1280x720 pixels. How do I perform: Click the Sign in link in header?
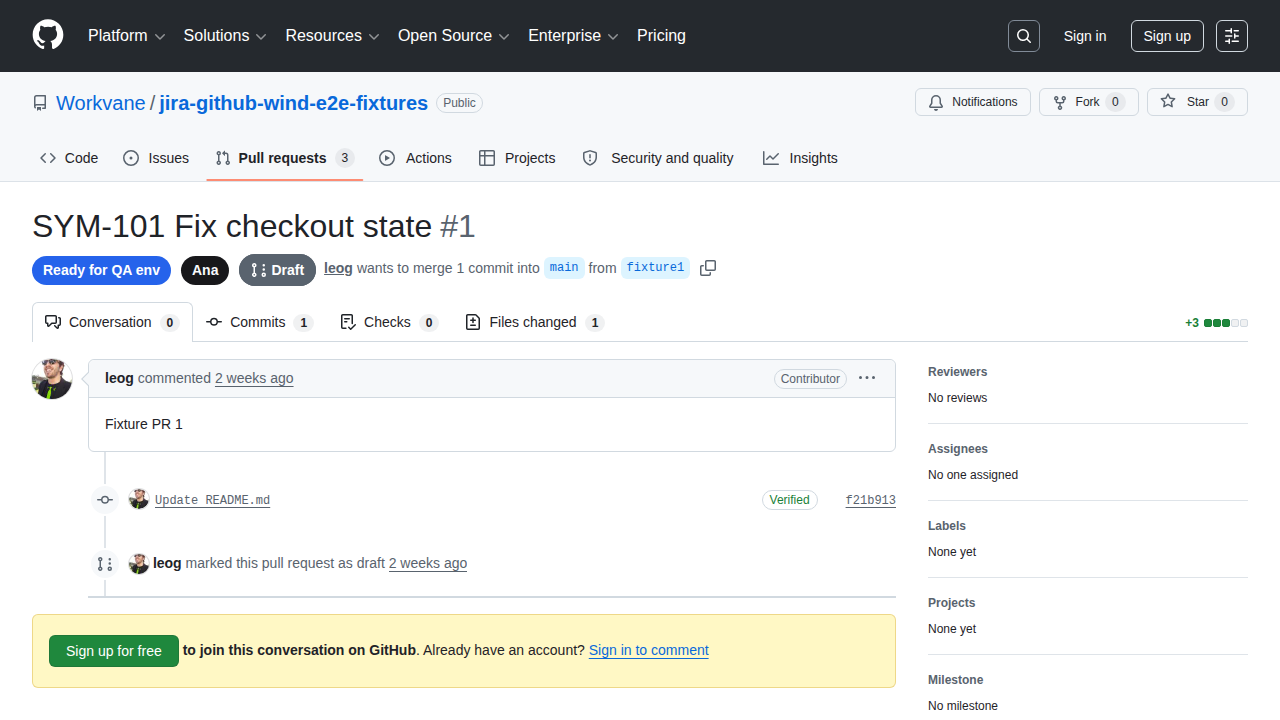(1085, 36)
